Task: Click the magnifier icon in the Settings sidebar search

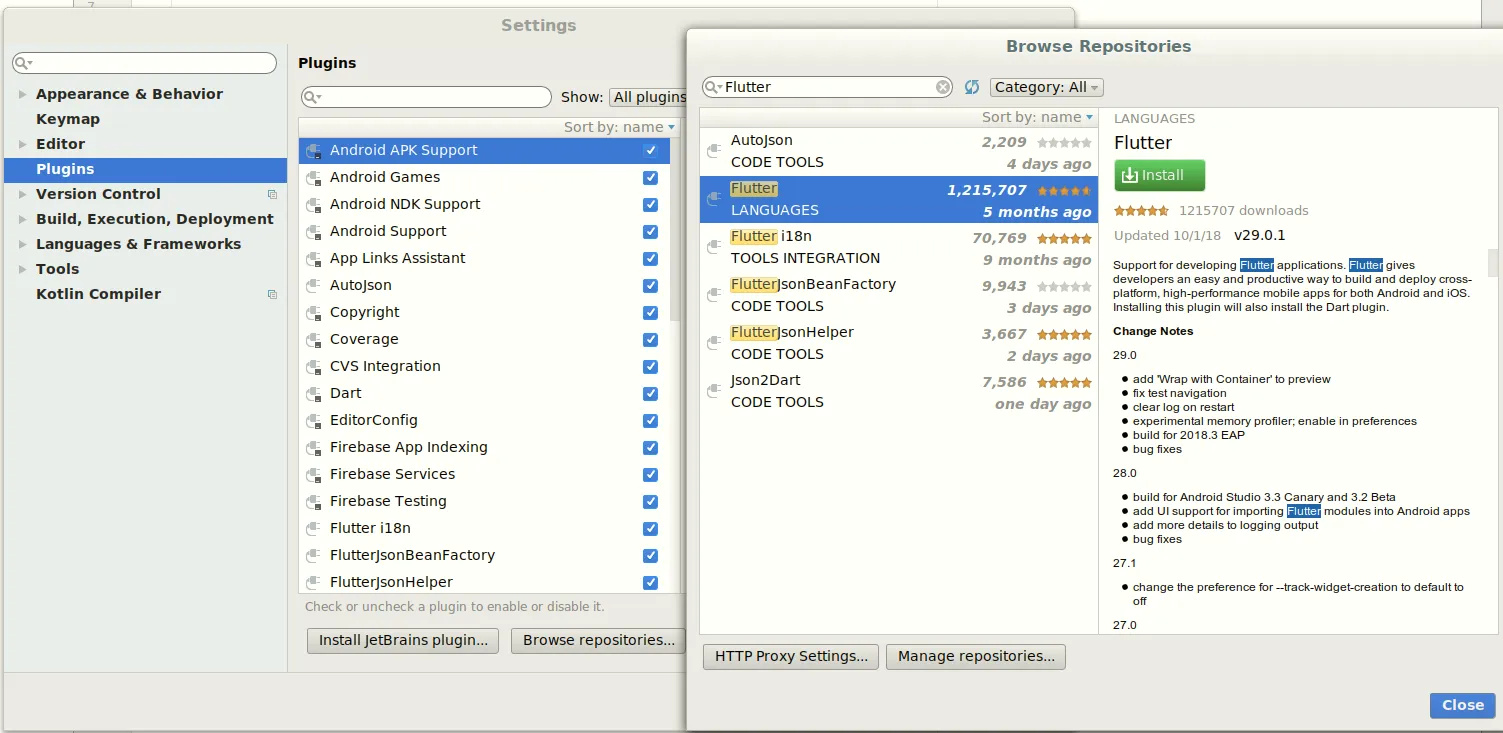Action: [24, 63]
